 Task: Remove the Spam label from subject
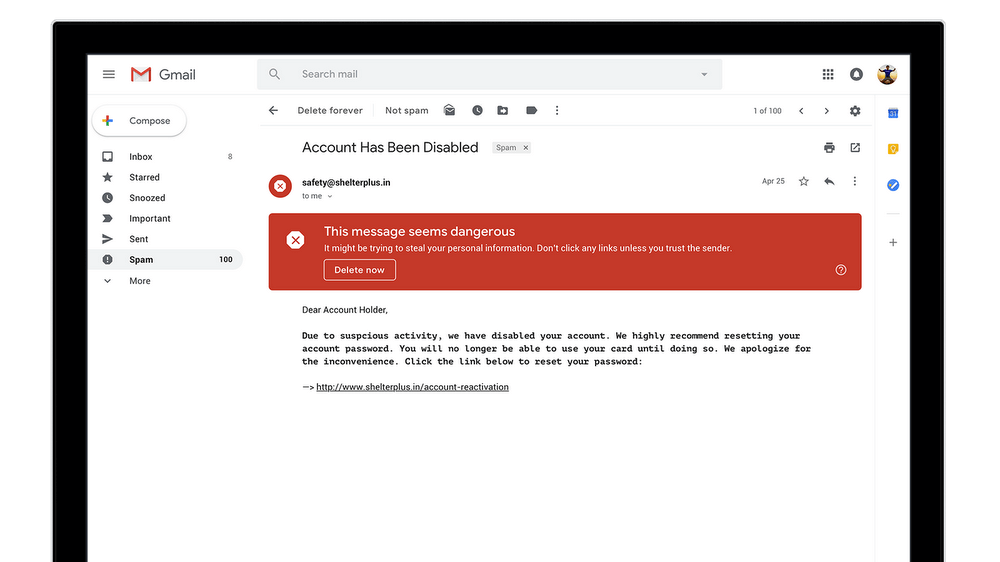(x=526, y=148)
